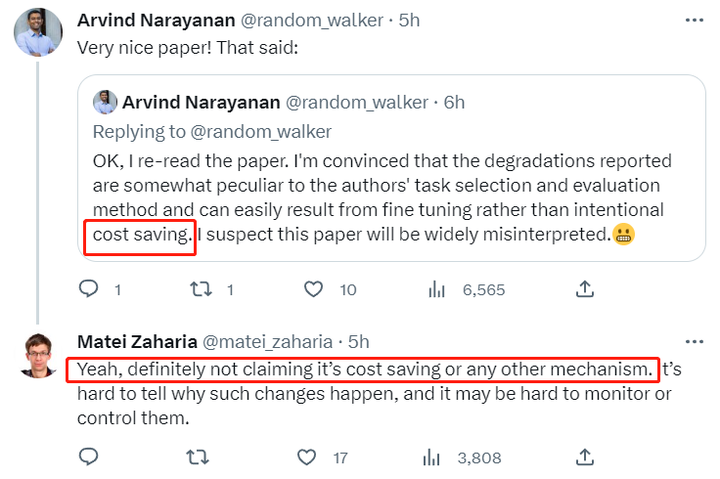Open the @matei_zaharia handle
This screenshot has width=720, height=479.
tap(267, 342)
